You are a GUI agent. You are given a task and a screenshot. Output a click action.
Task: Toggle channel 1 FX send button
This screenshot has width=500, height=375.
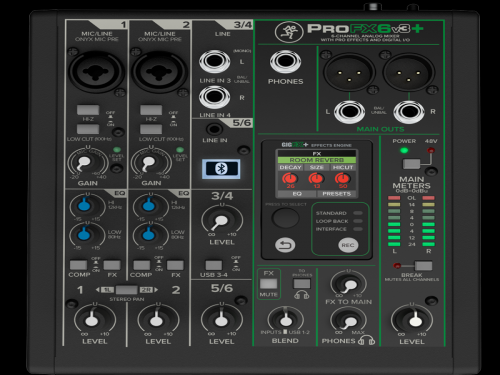pyautogui.click(x=112, y=265)
